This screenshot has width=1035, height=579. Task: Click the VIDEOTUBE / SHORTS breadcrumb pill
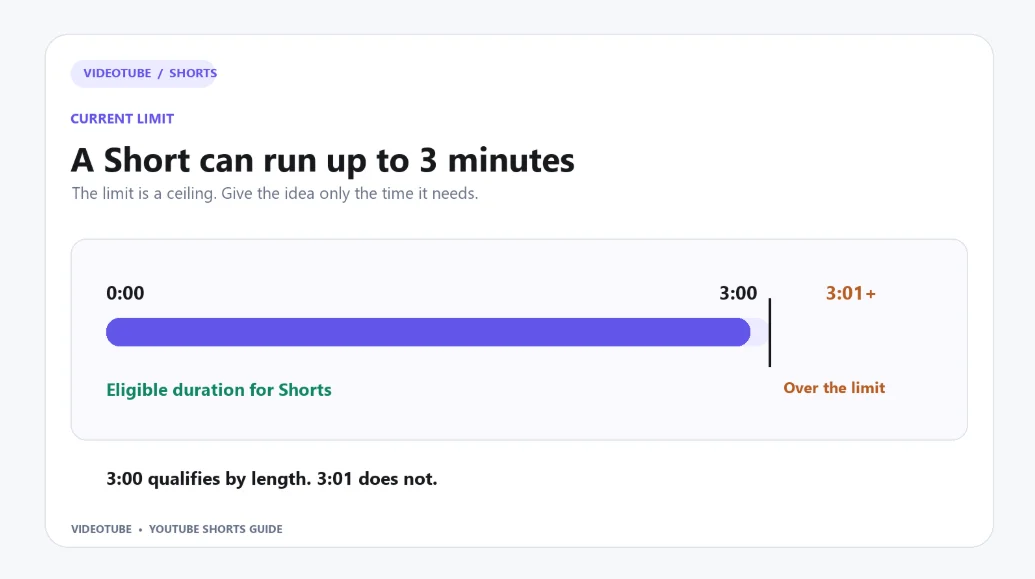(x=144, y=73)
